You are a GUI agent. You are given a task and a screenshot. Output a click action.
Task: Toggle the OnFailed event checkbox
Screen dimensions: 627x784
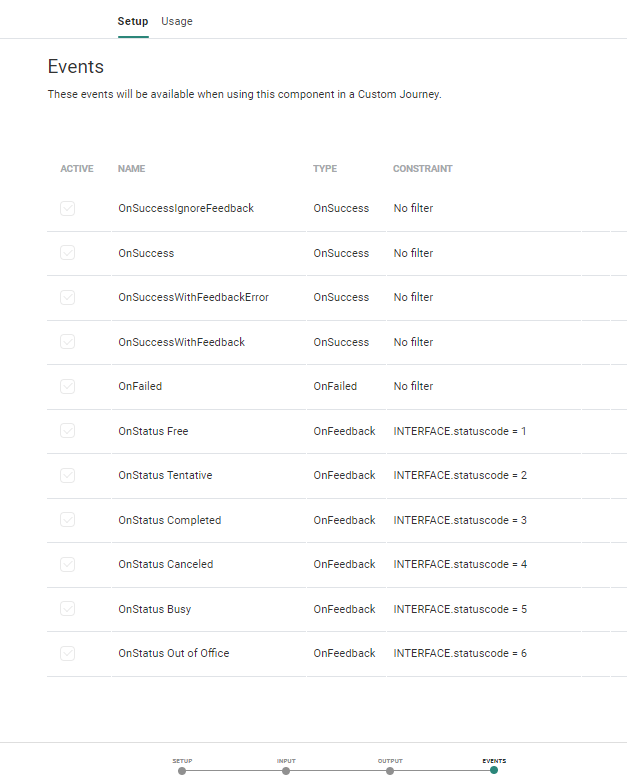pyautogui.click(x=67, y=386)
